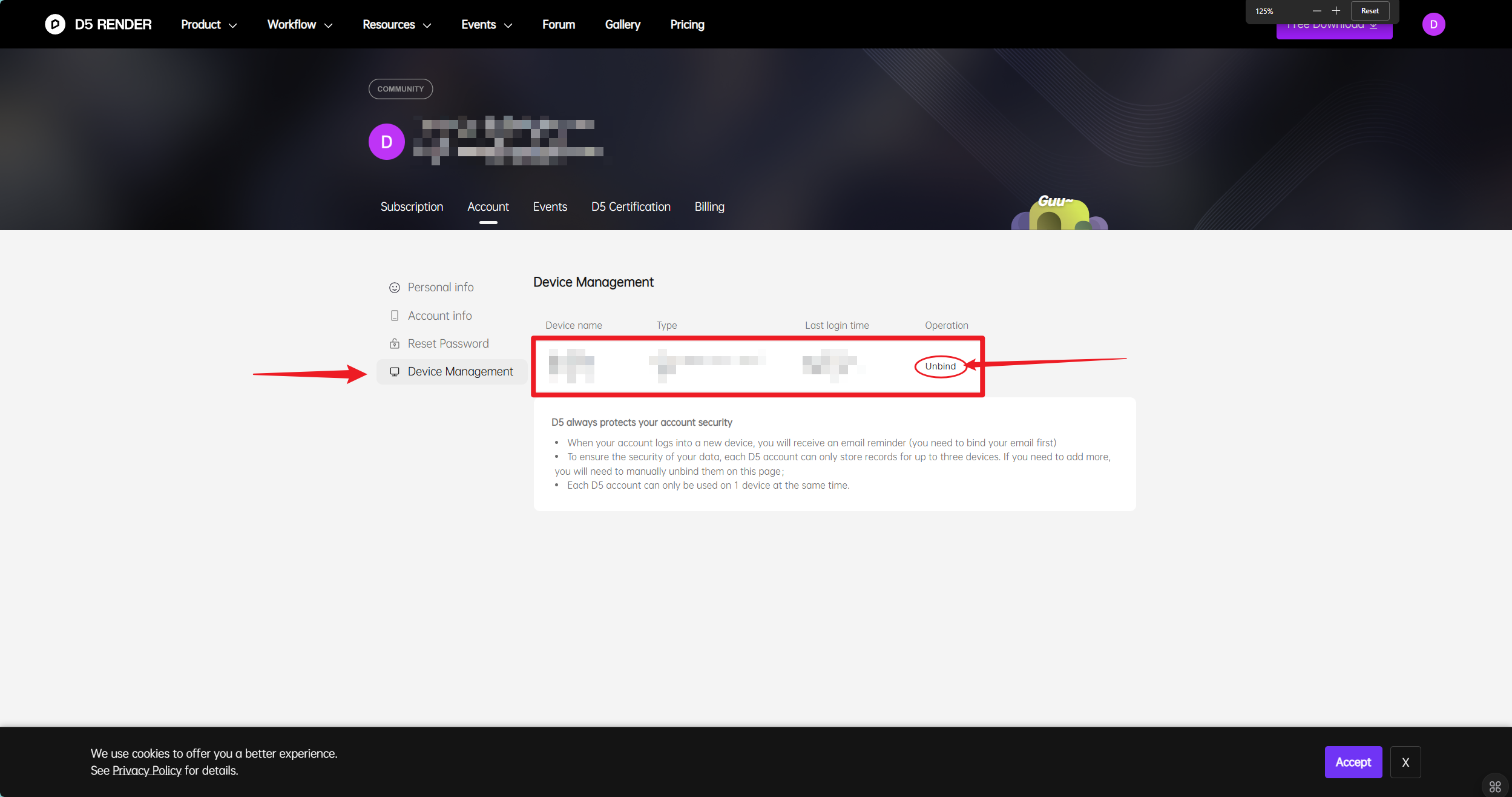The height and width of the screenshot is (797, 1512).
Task: Click the Free Download button
Action: pos(1334,29)
